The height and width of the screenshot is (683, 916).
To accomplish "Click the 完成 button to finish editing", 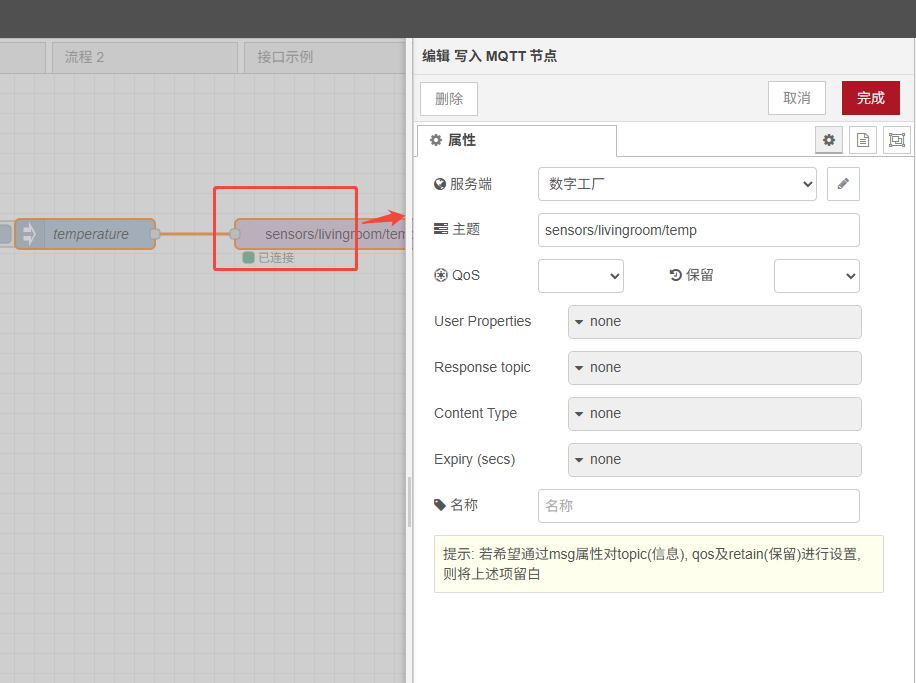I will tap(869, 98).
